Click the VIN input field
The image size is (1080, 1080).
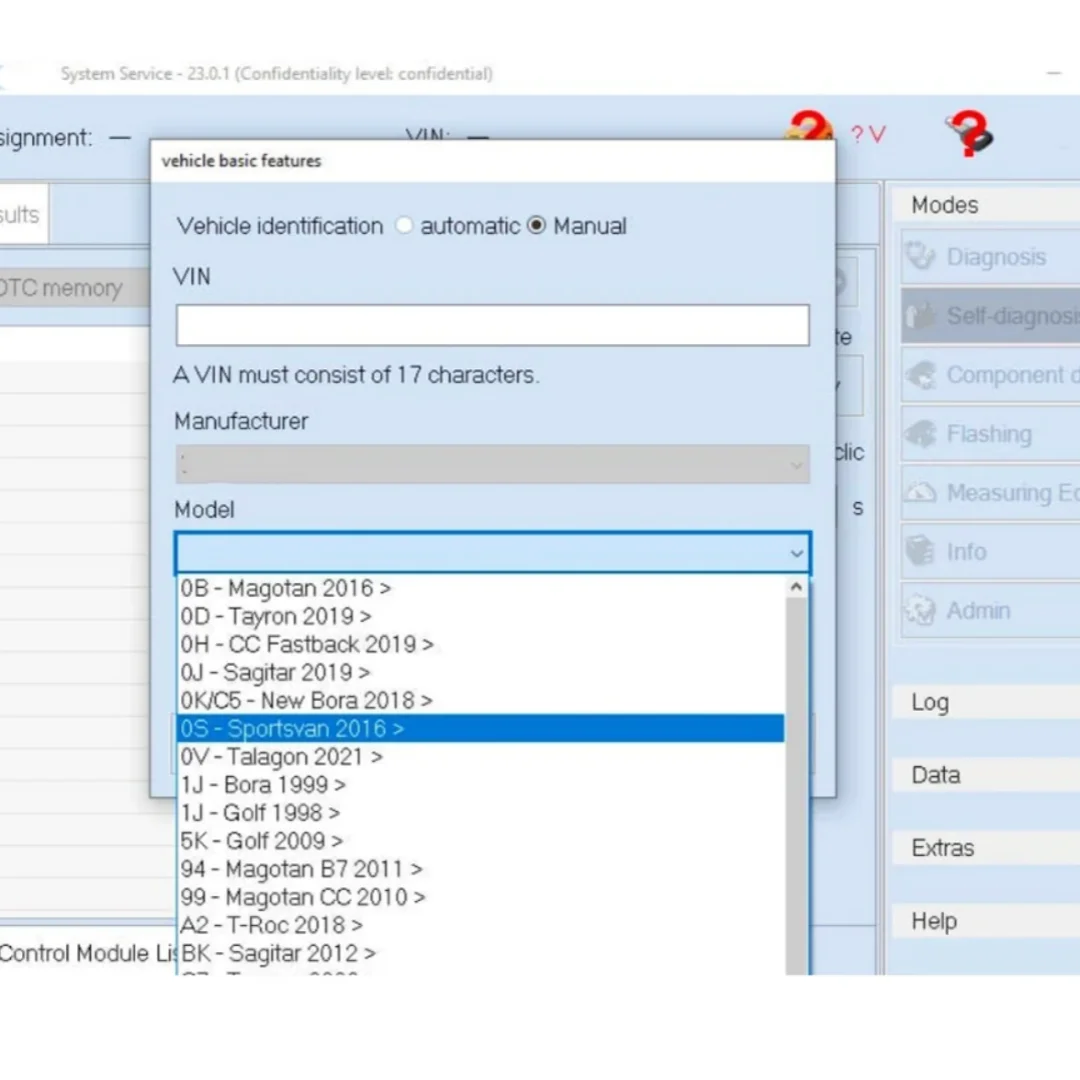pos(492,325)
